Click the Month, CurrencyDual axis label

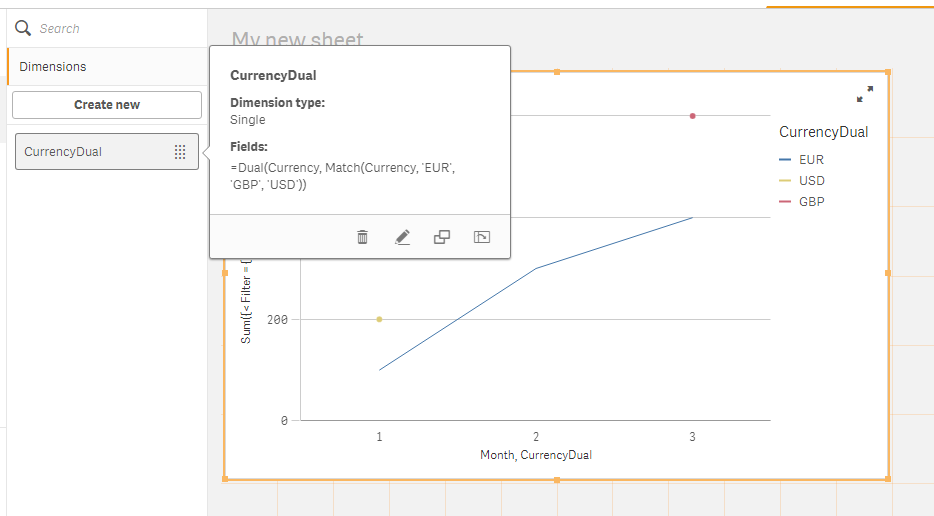click(536, 455)
